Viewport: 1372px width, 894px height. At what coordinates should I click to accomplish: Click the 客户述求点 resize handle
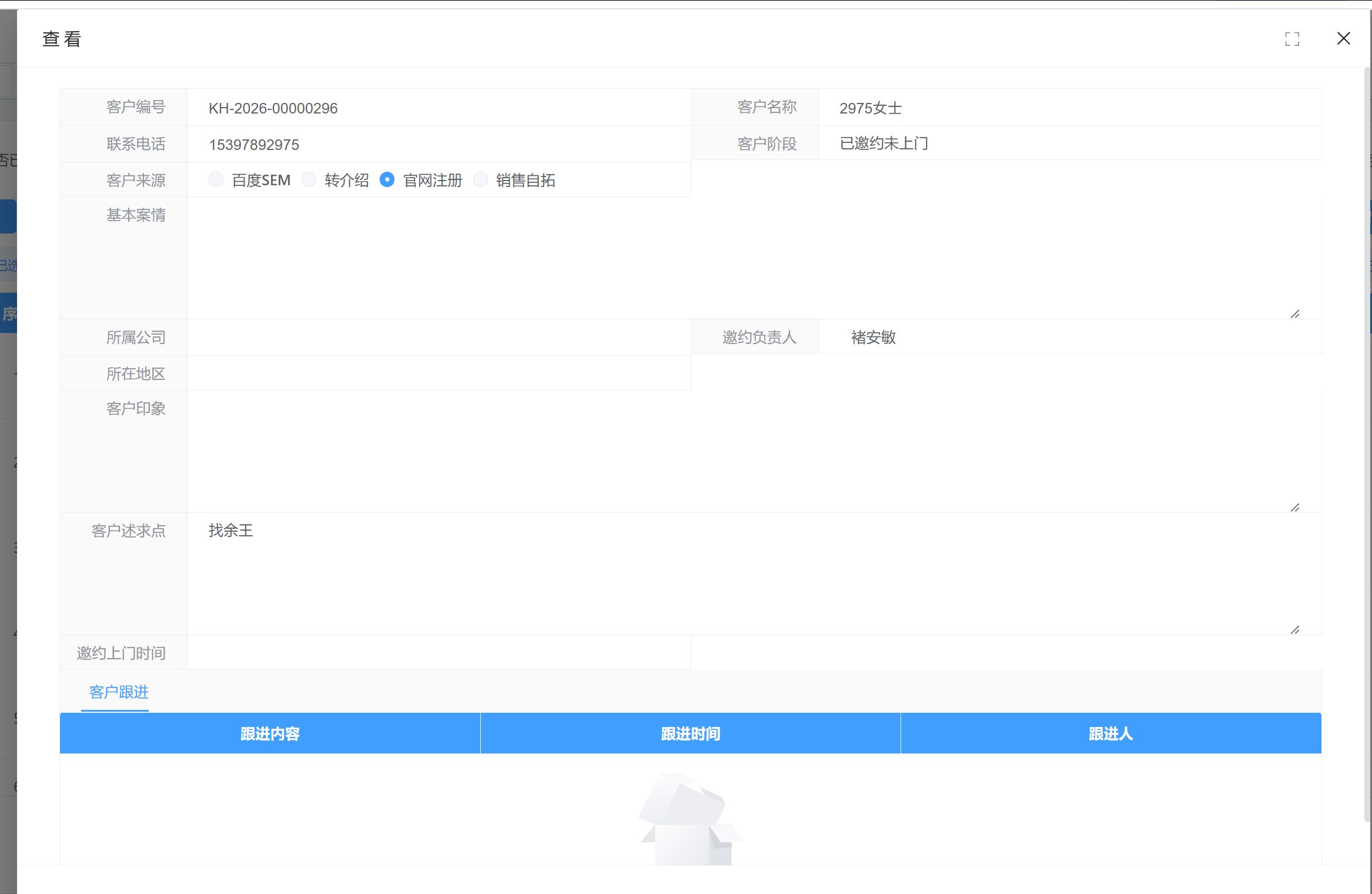click(1295, 630)
